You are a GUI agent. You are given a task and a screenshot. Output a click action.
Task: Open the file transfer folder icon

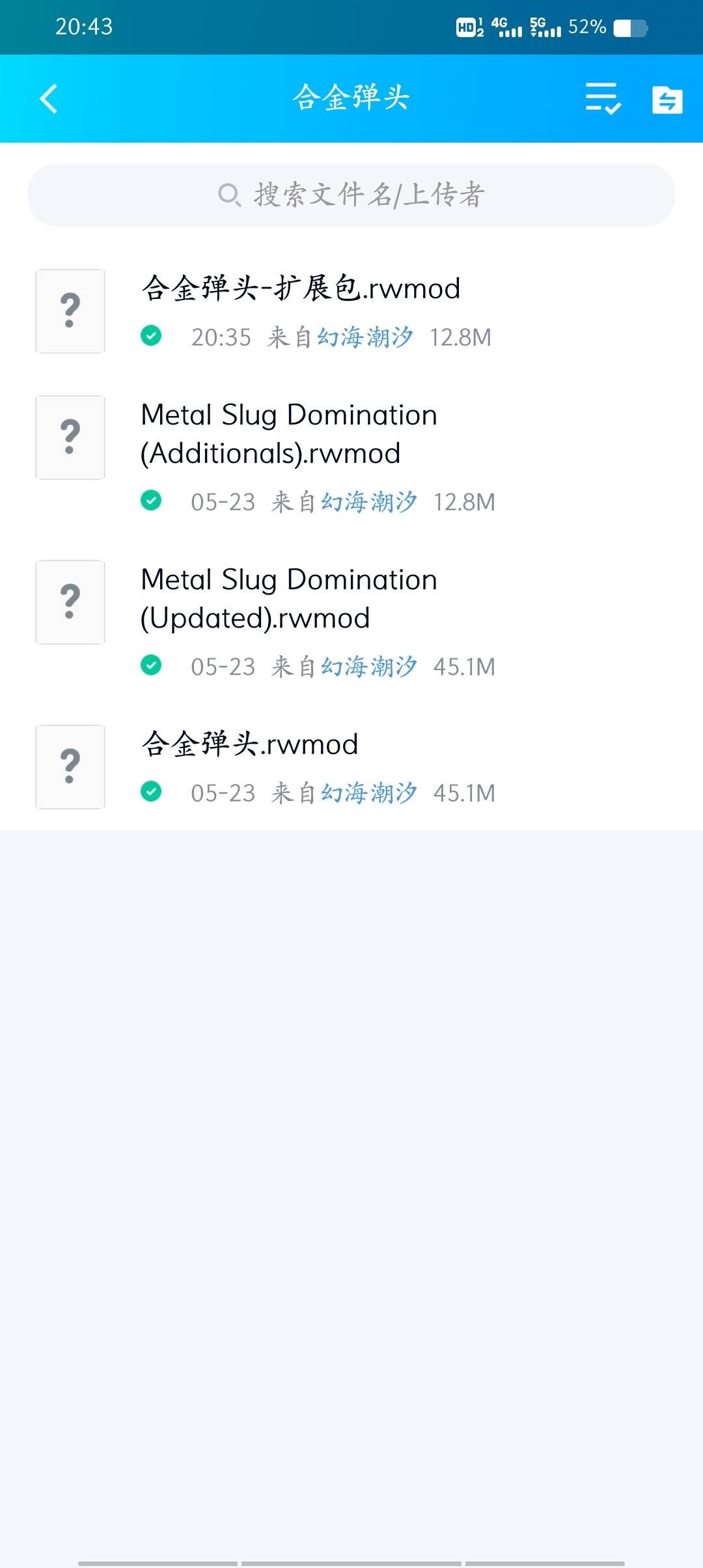click(x=667, y=100)
